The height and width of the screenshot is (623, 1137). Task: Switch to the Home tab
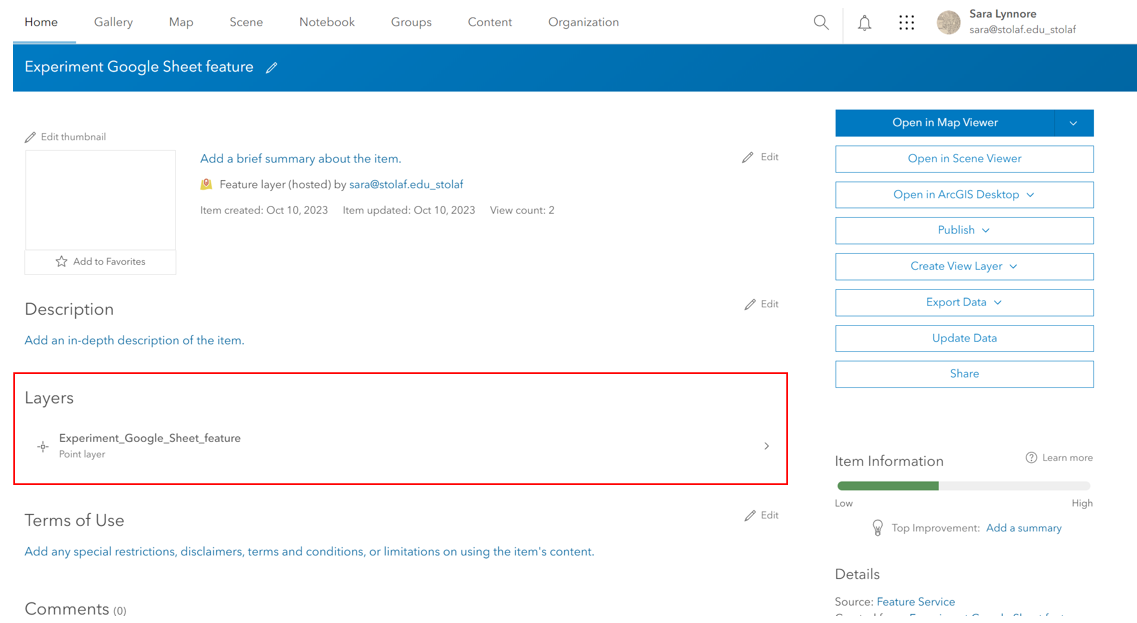tap(41, 22)
